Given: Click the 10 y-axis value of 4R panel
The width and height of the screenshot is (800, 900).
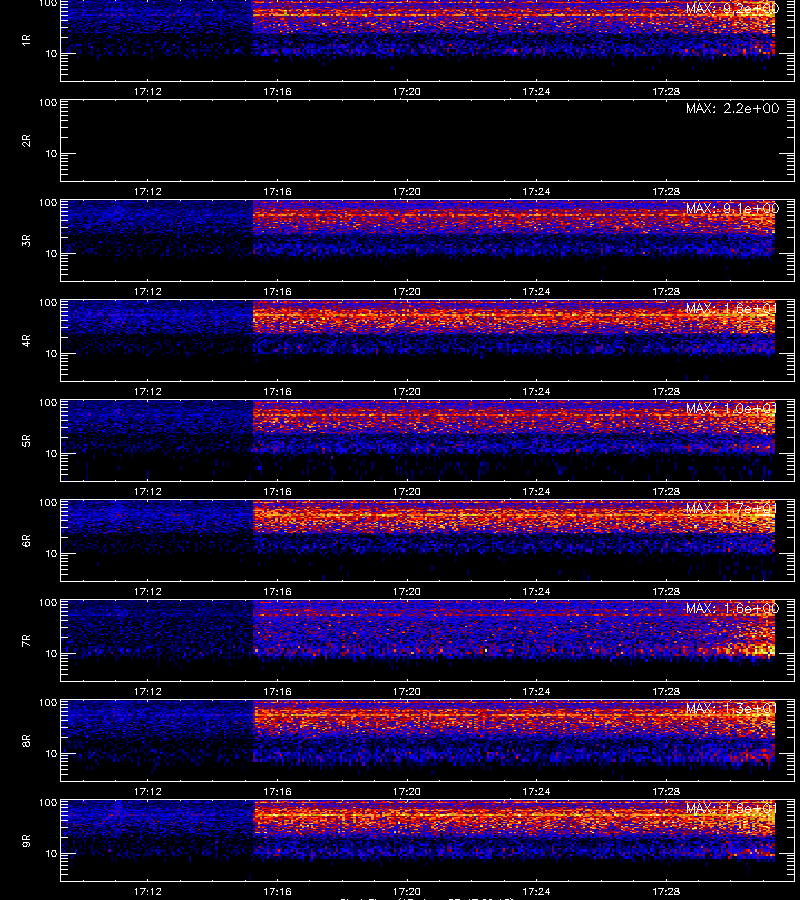Looking at the screenshot, I should [x=51, y=354].
